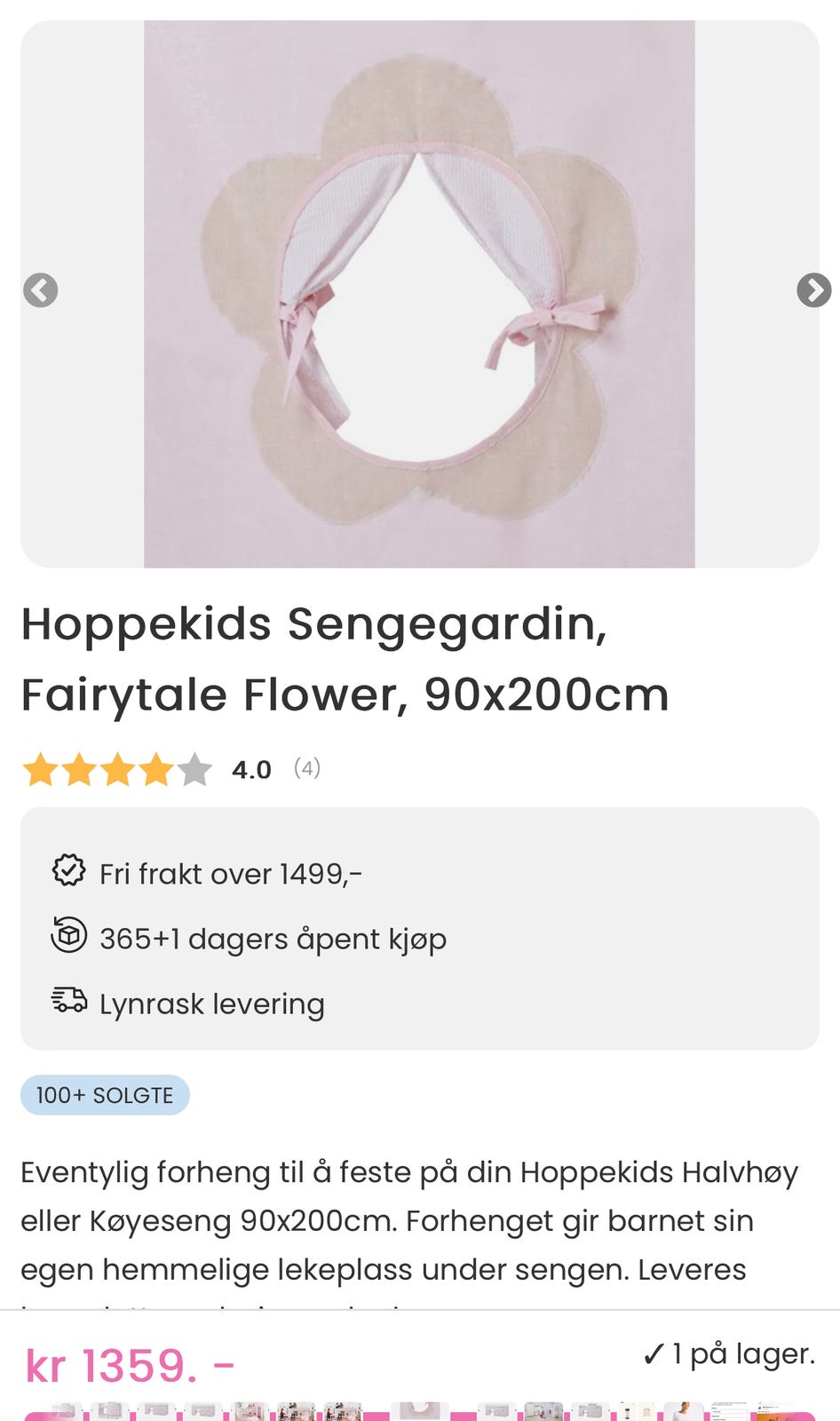Click the 365+1 days return box icon
The height and width of the screenshot is (1421, 840).
[68, 935]
